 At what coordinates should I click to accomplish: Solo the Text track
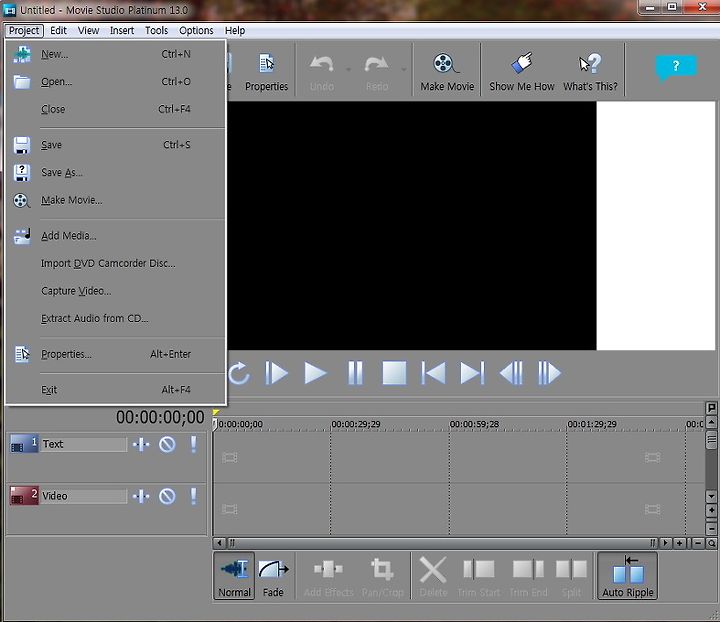[193, 444]
